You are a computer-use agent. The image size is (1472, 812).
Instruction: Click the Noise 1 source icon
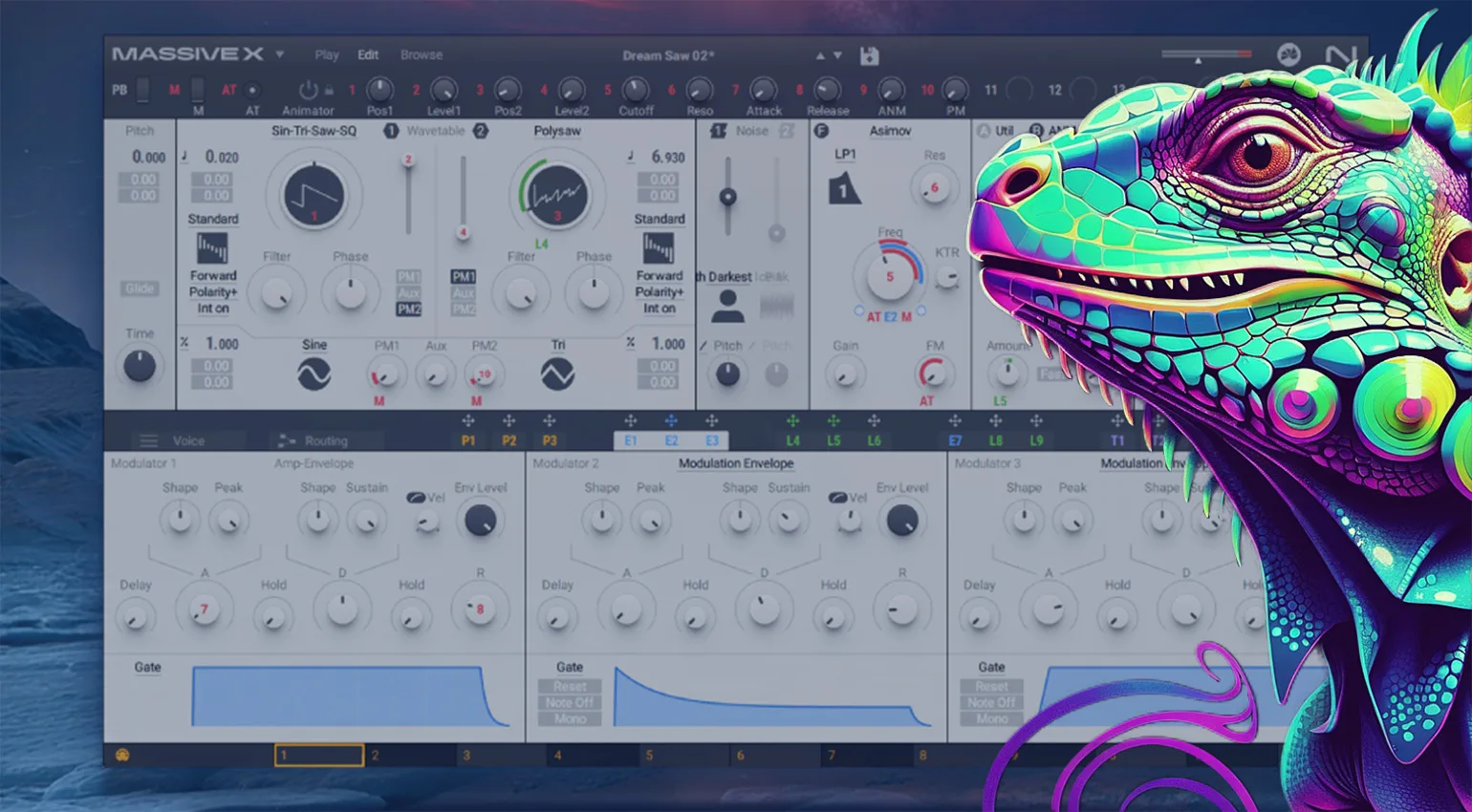pos(718,131)
